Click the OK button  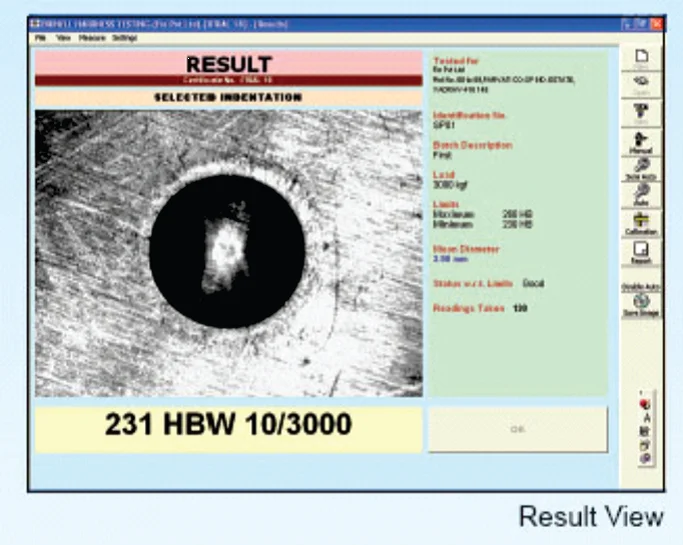pos(518,429)
